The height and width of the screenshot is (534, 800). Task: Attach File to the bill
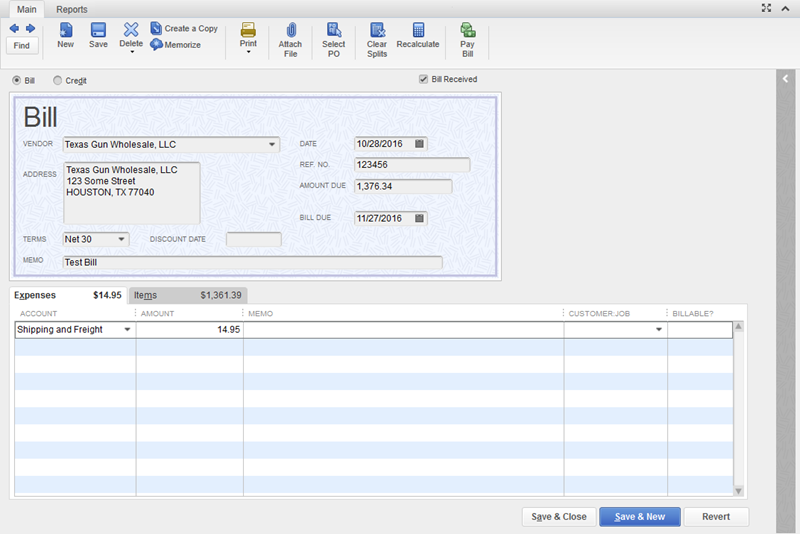(x=290, y=40)
